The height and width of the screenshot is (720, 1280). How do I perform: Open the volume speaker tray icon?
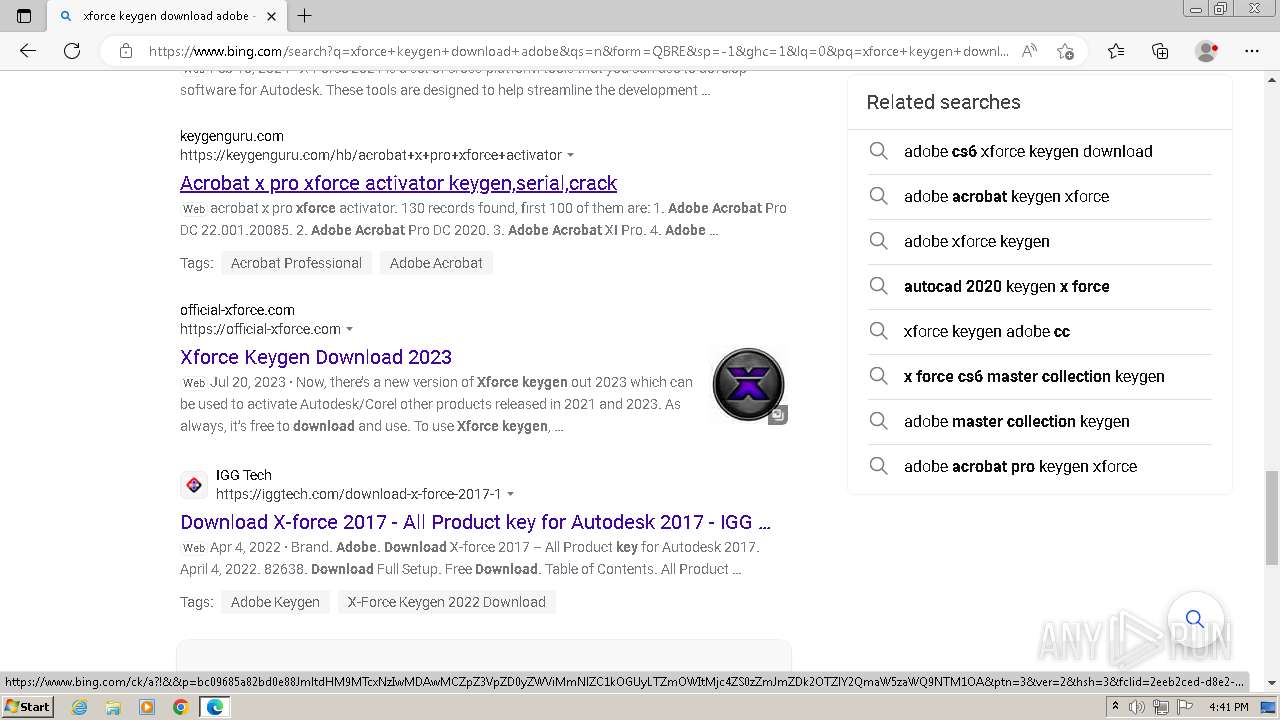point(1137,707)
